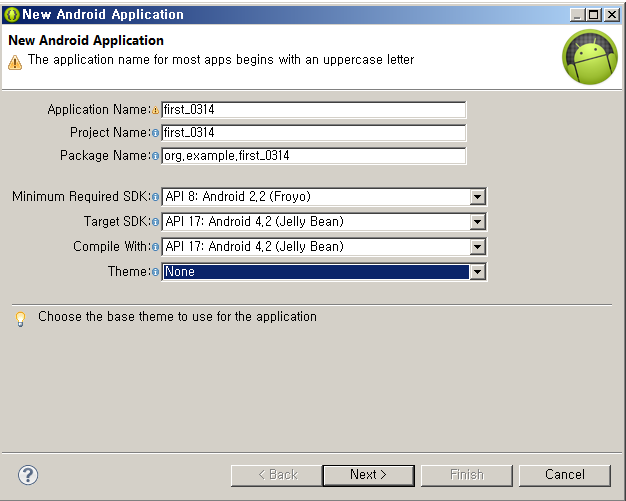Click the uppercase letter warning message
Viewport: 626px width, 501px height.
click(221, 60)
